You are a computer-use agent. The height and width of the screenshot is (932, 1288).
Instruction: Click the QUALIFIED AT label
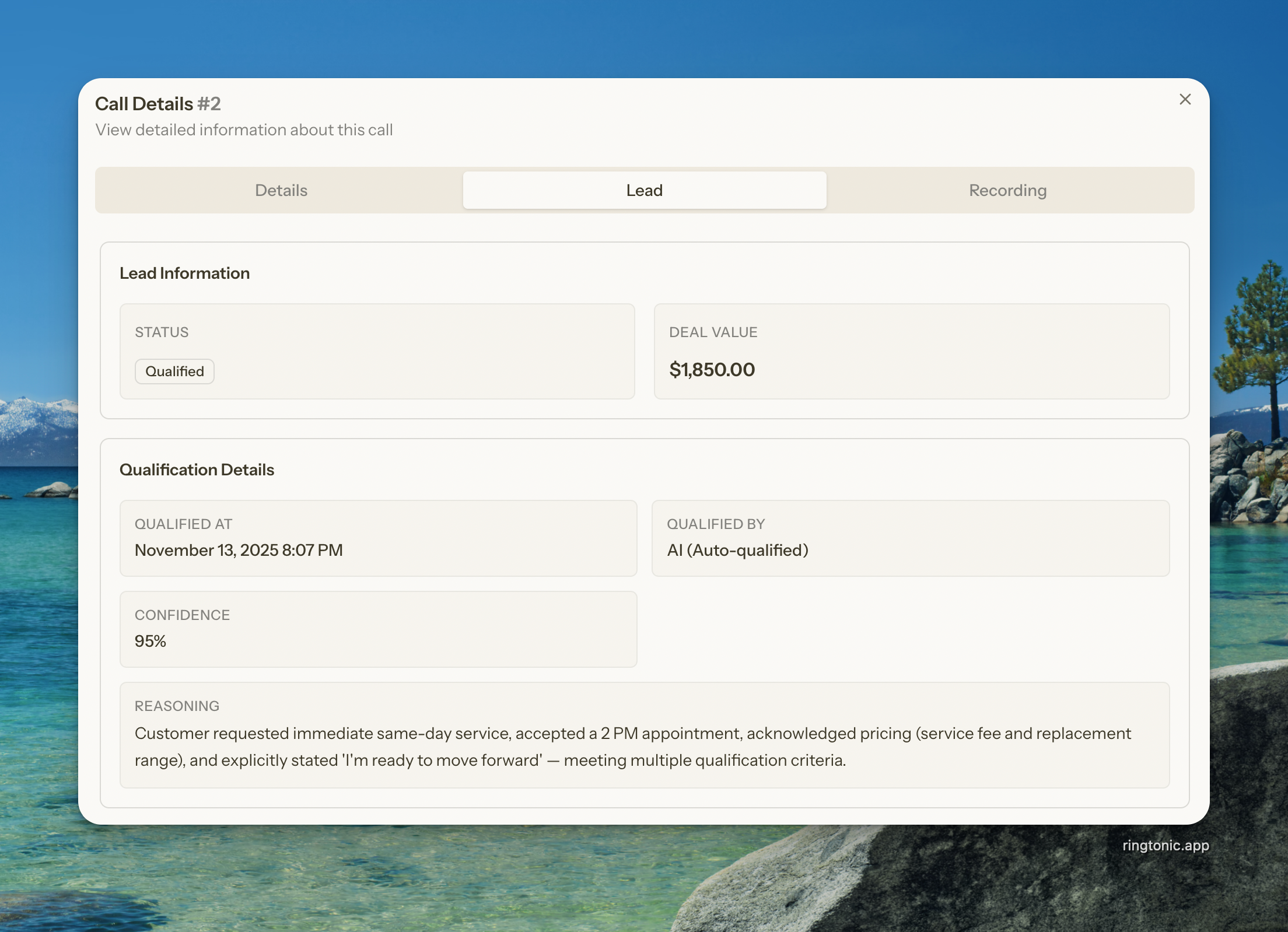click(183, 524)
